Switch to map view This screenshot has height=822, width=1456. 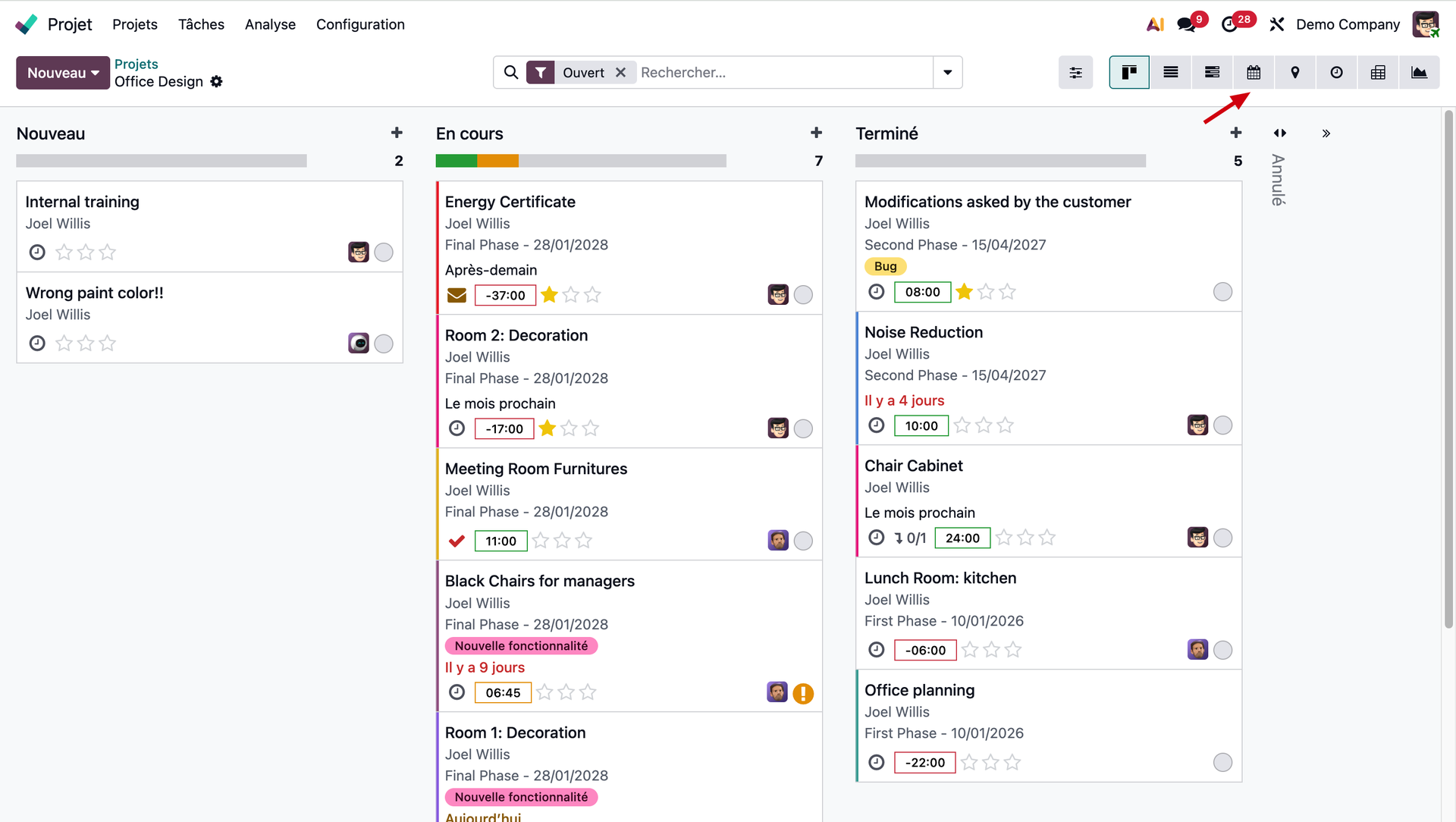point(1295,73)
